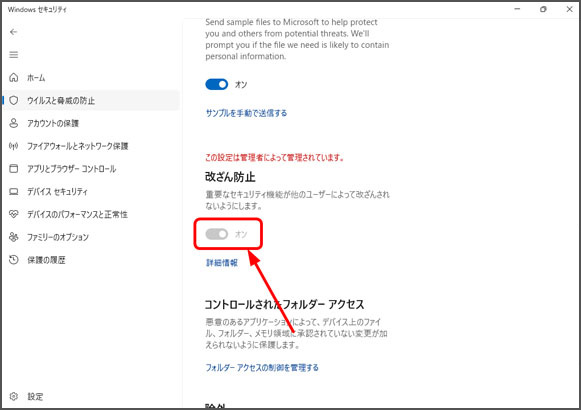Open ファイアウォールとネットワーク保護 section
The width and height of the screenshot is (581, 410).
coord(91,146)
